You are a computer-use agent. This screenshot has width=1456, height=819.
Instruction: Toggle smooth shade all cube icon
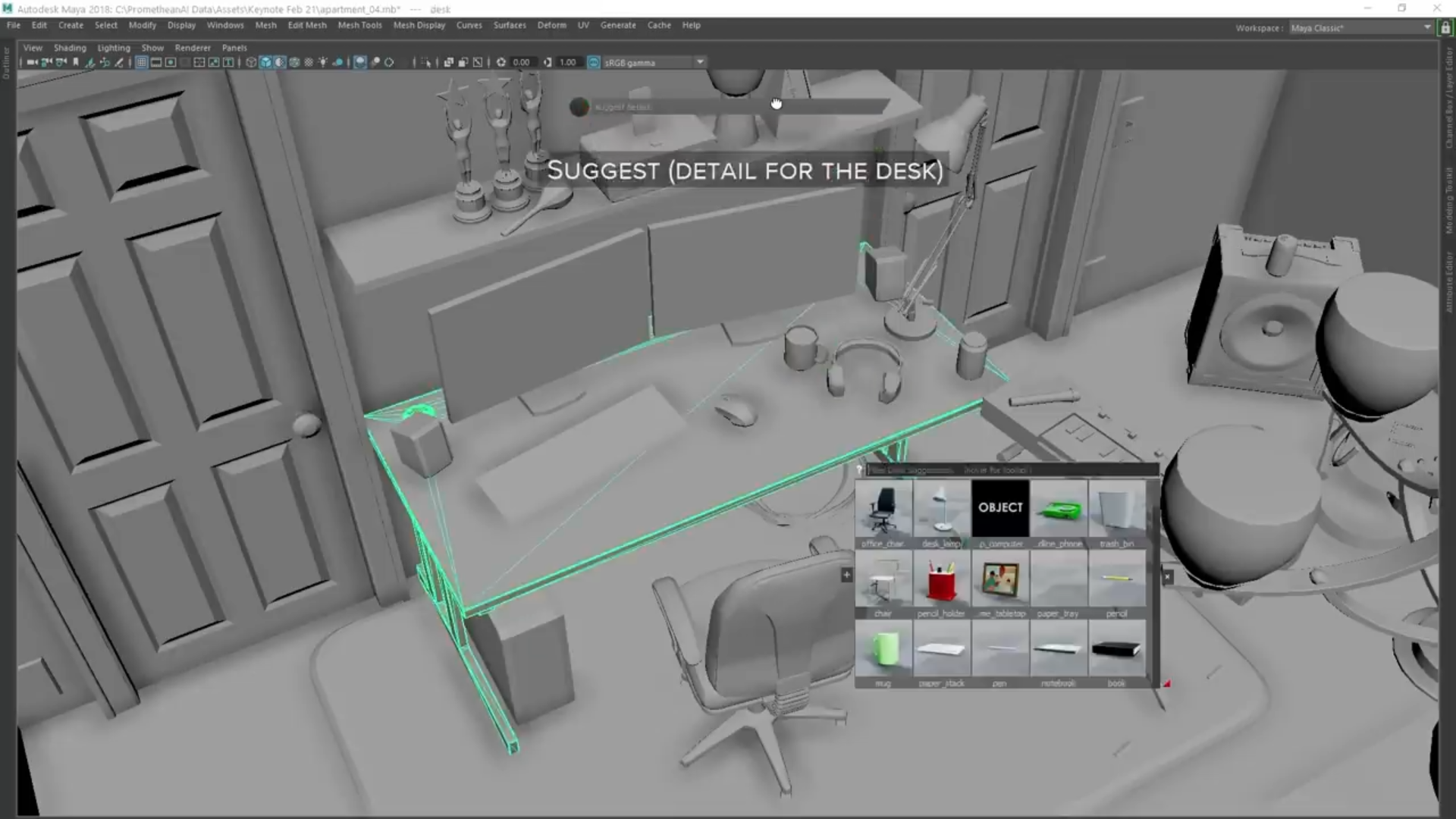click(x=265, y=62)
